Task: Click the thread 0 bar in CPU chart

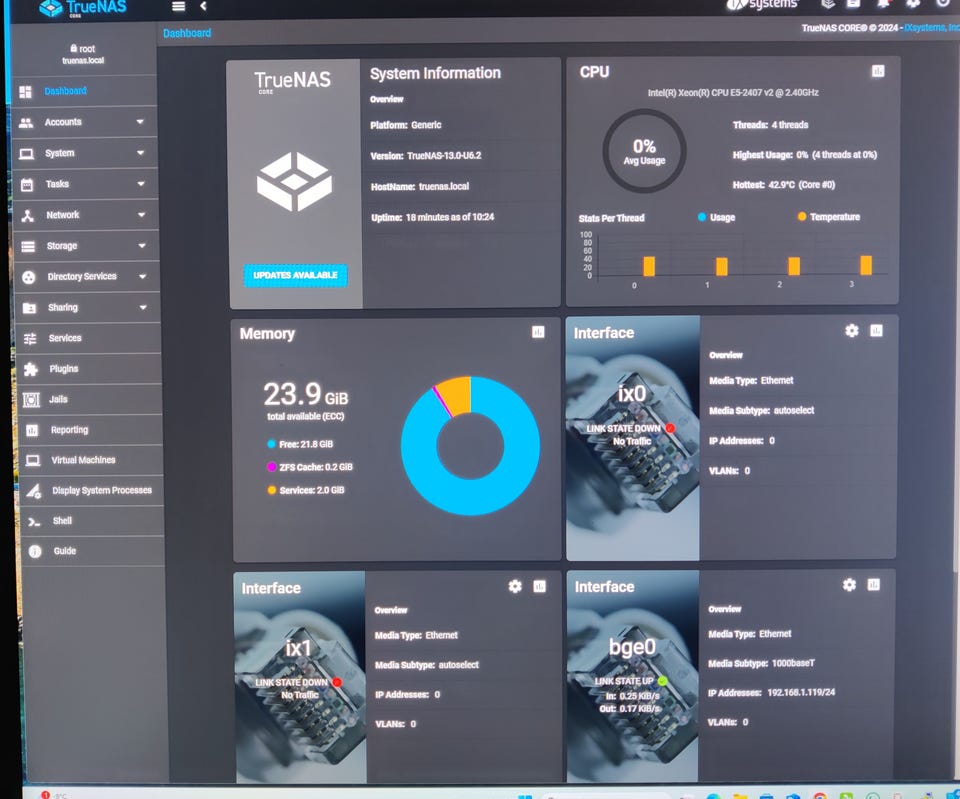Action: [649, 266]
